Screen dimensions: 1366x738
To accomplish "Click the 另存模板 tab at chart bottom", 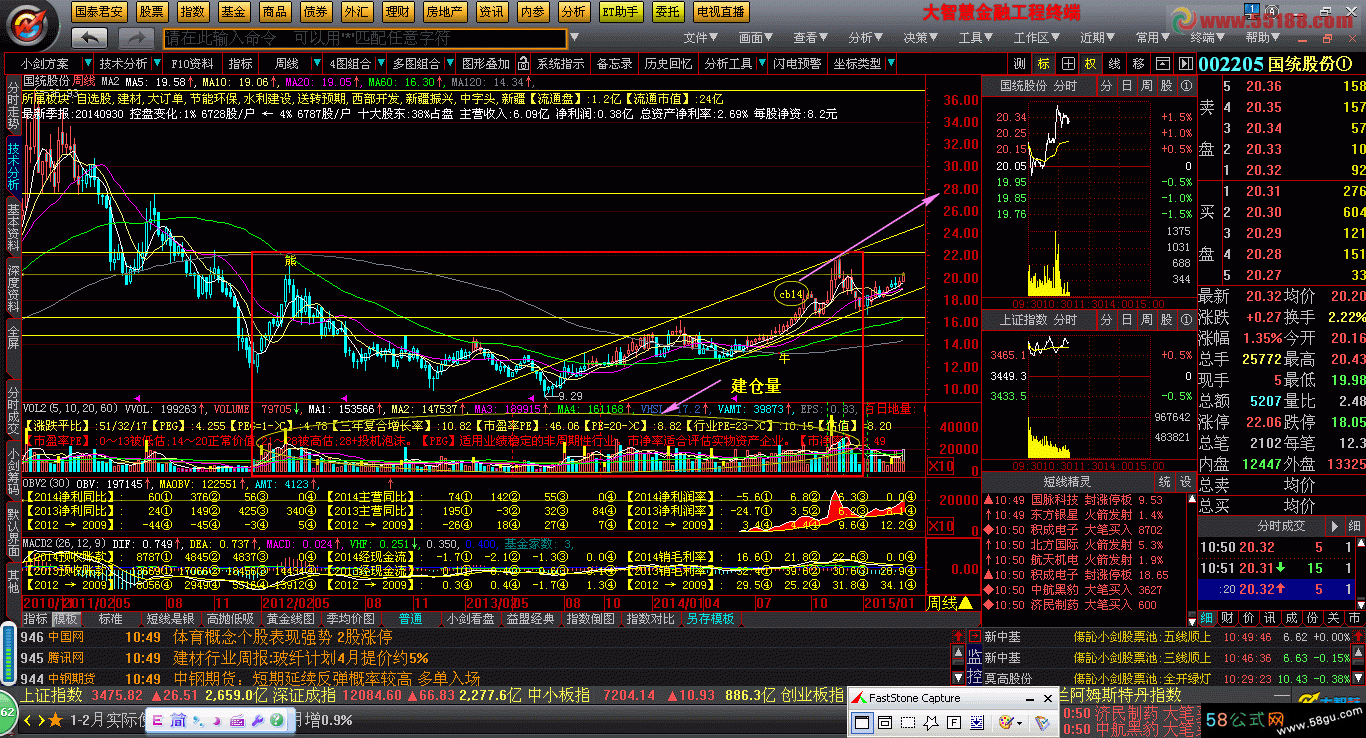I will pos(710,619).
